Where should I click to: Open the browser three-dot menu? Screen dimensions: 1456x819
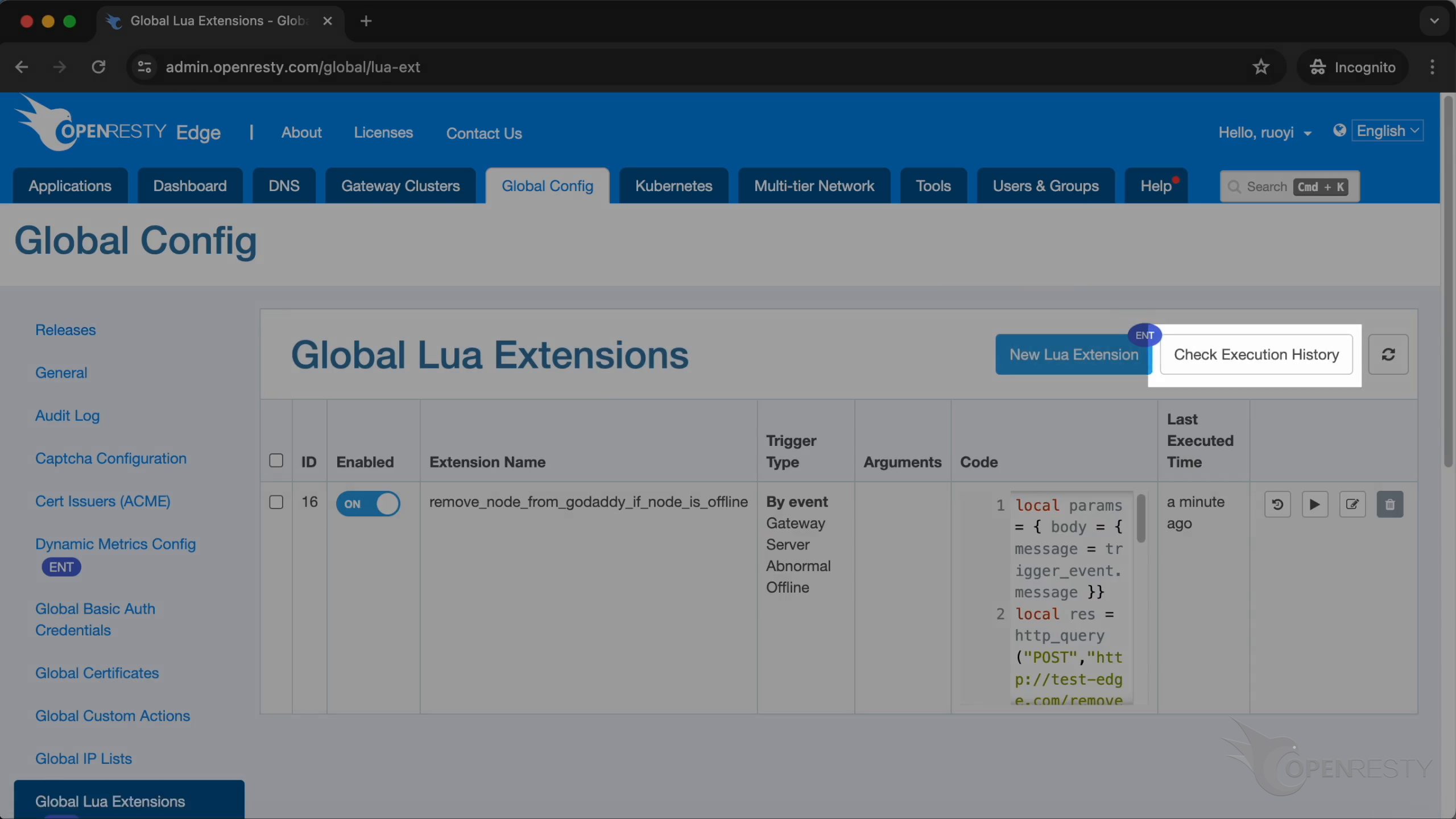(x=1432, y=67)
